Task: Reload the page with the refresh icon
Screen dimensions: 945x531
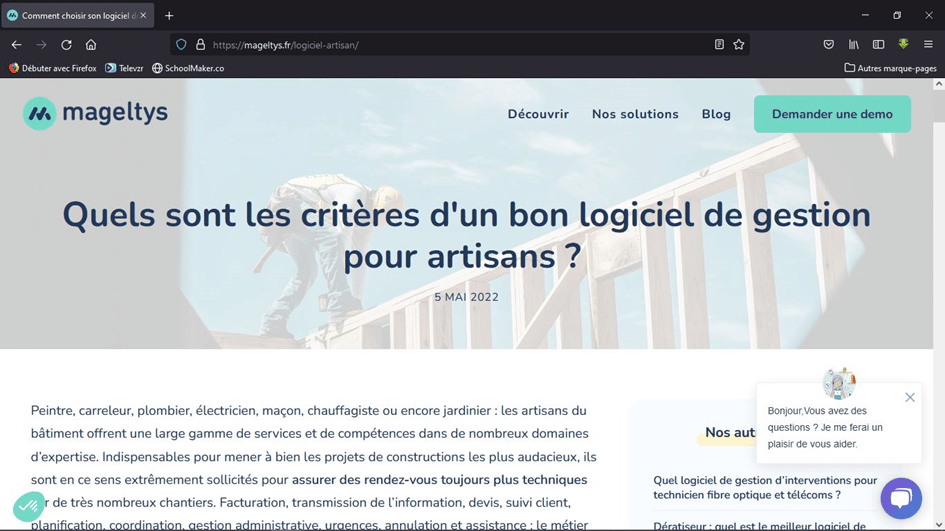Action: [66, 45]
